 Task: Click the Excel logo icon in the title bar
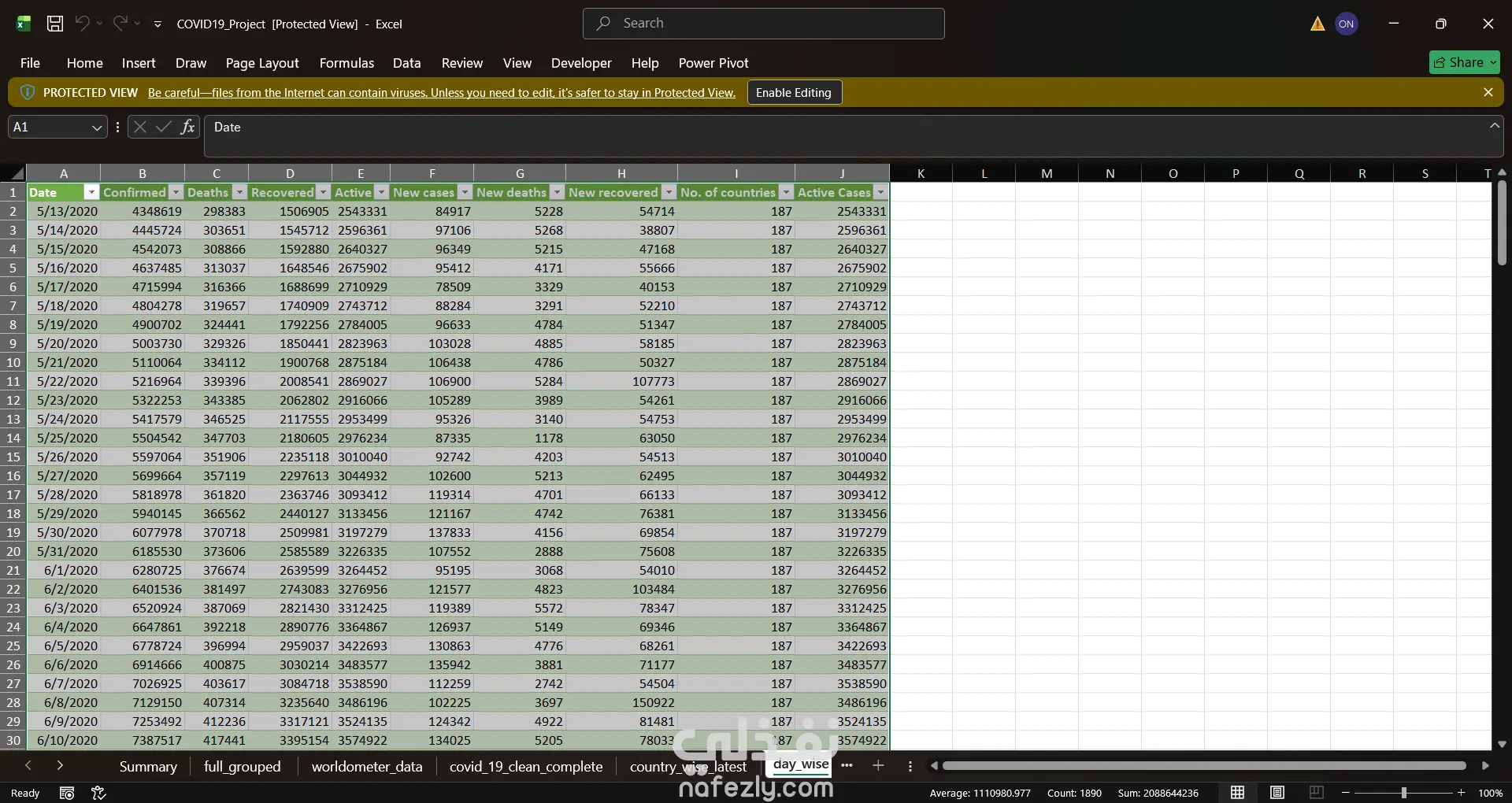[23, 24]
